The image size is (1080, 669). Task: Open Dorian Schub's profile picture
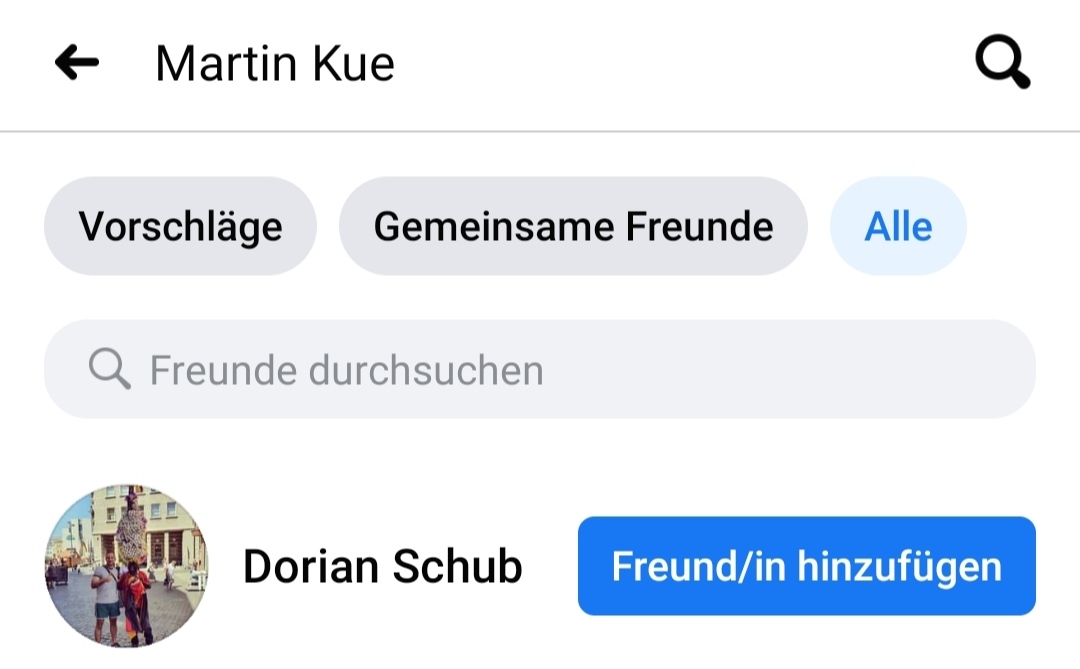(x=126, y=566)
